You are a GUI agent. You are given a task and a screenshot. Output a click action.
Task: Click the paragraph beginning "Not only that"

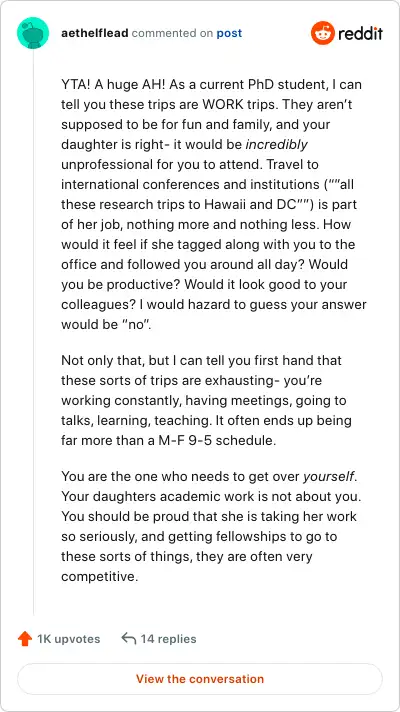[x=207, y=400]
